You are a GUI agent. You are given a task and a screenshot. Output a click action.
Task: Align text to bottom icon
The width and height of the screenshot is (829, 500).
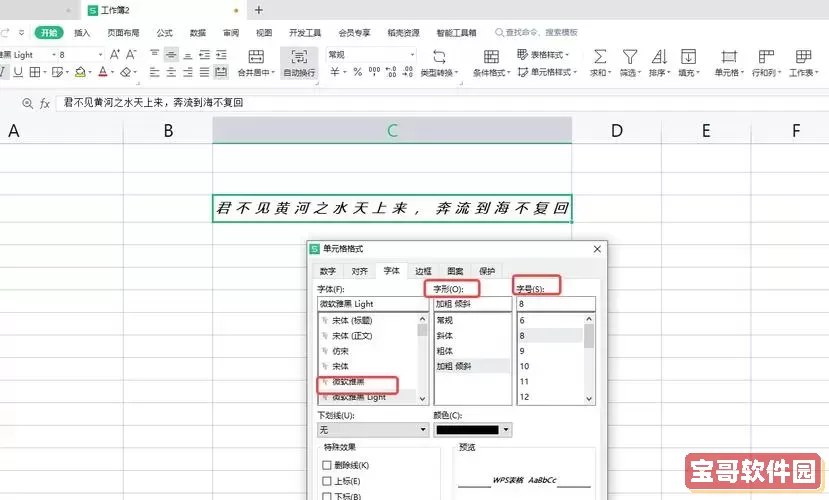(x=188, y=54)
